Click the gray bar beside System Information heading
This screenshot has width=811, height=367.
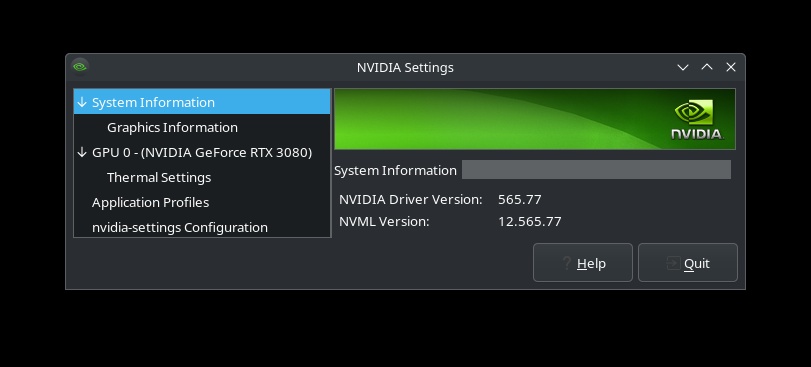point(596,170)
